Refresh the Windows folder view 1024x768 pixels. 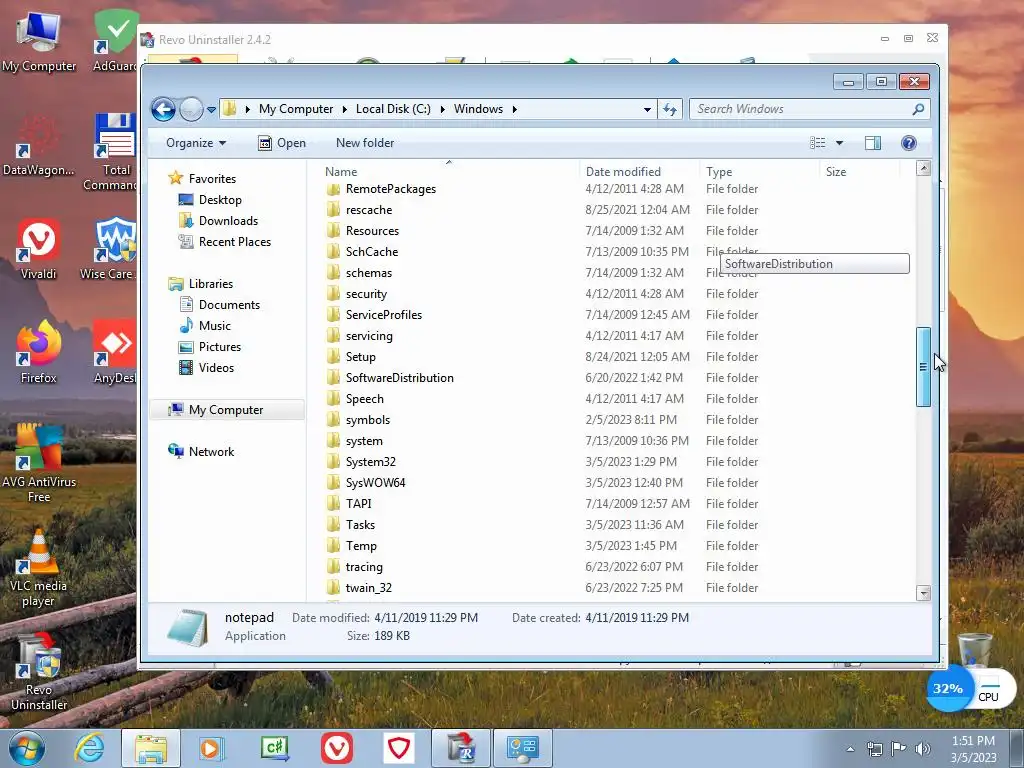click(x=670, y=109)
